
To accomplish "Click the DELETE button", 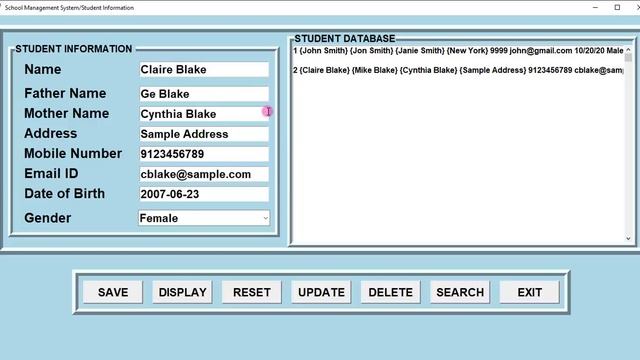I will pos(391,292).
